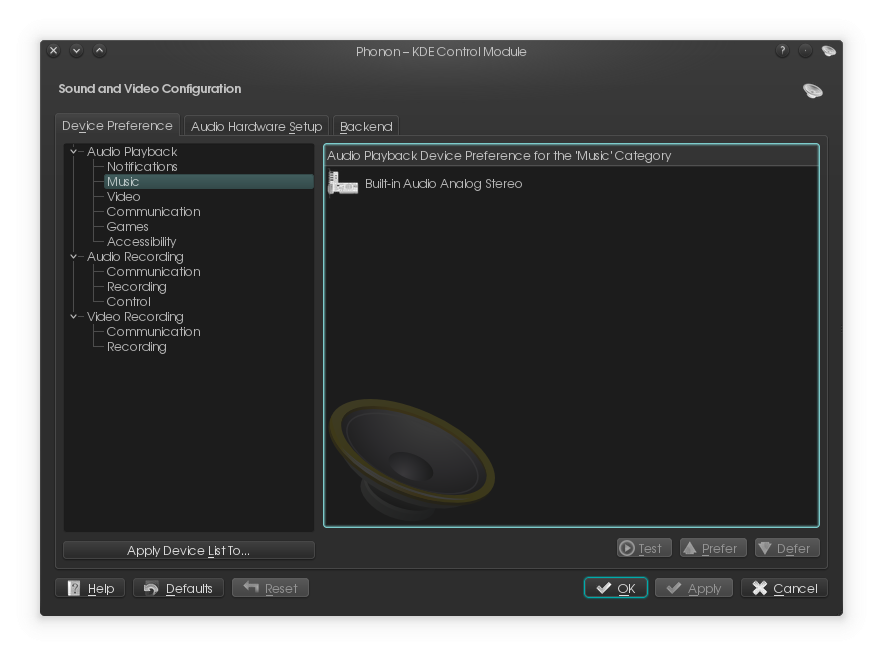Image resolution: width=883 pixels, height=656 pixels.
Task: Dismiss the dialog with Cancel button
Action: pyautogui.click(x=784, y=588)
